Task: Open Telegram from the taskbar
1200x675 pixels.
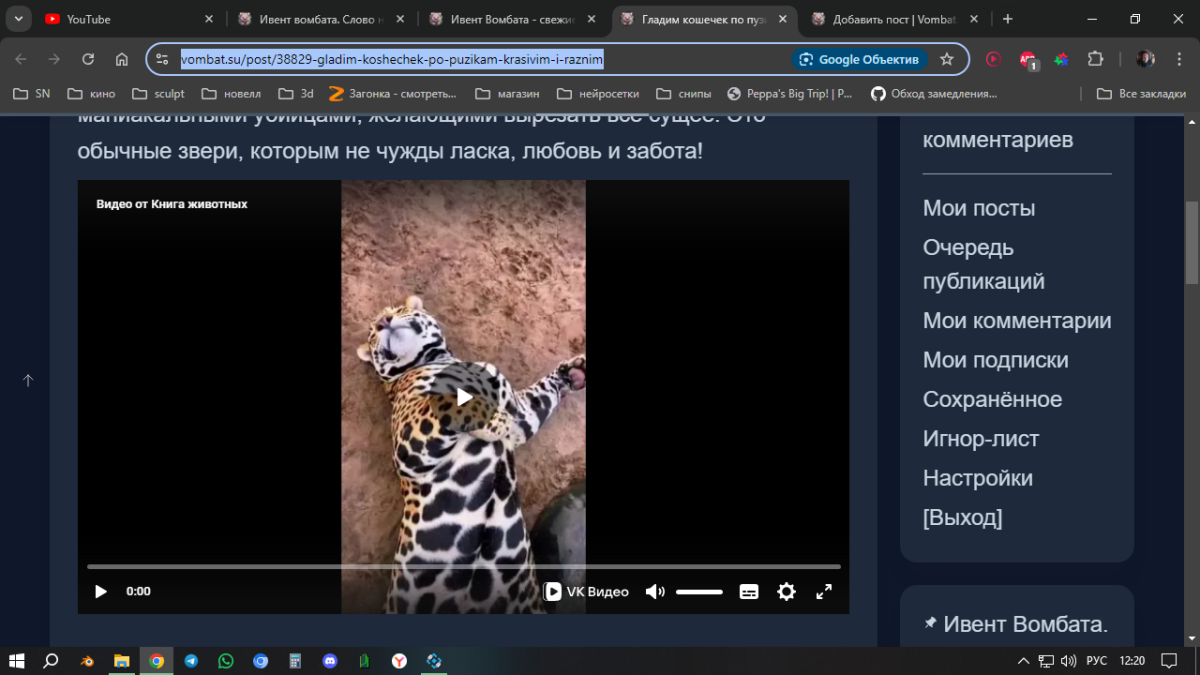Action: tap(191, 661)
